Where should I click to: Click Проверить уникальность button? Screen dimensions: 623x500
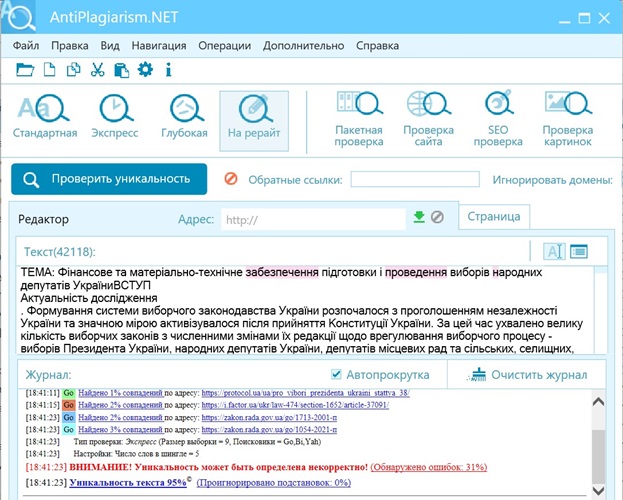109,179
